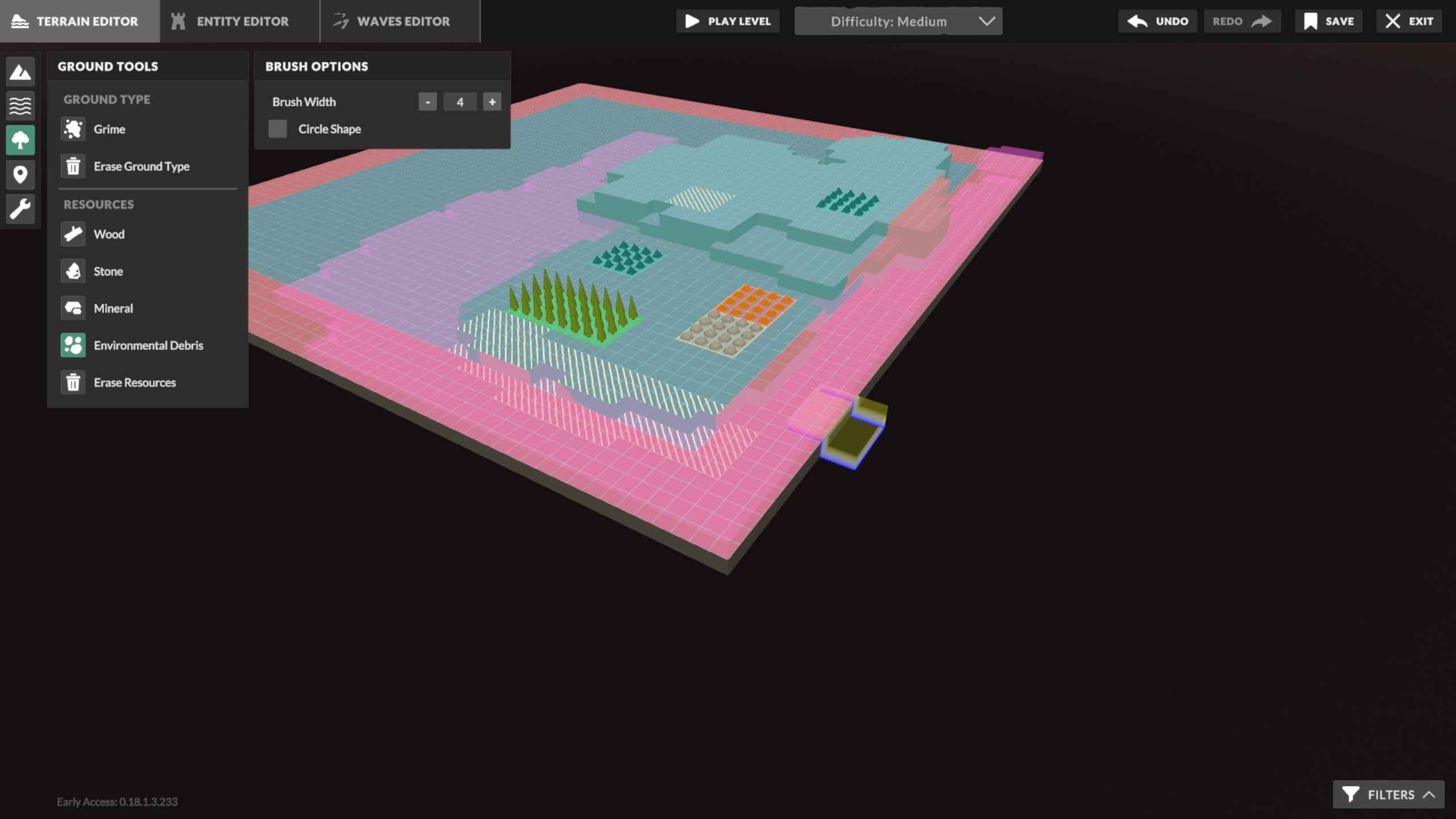Viewport: 1456px width, 819px height.
Task: Switch to the Entity Editor tab
Action: [x=240, y=21]
